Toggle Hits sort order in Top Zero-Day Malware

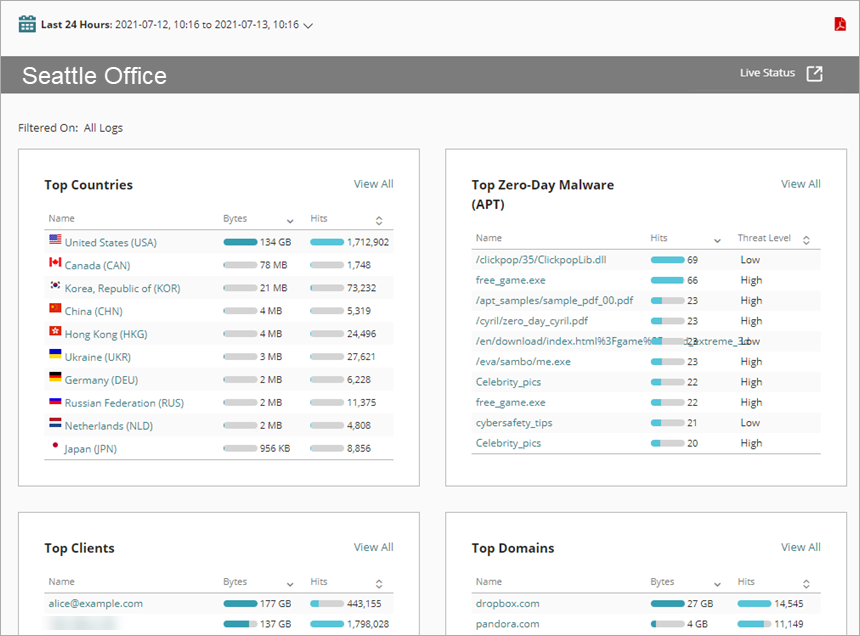pyautogui.click(x=716, y=237)
